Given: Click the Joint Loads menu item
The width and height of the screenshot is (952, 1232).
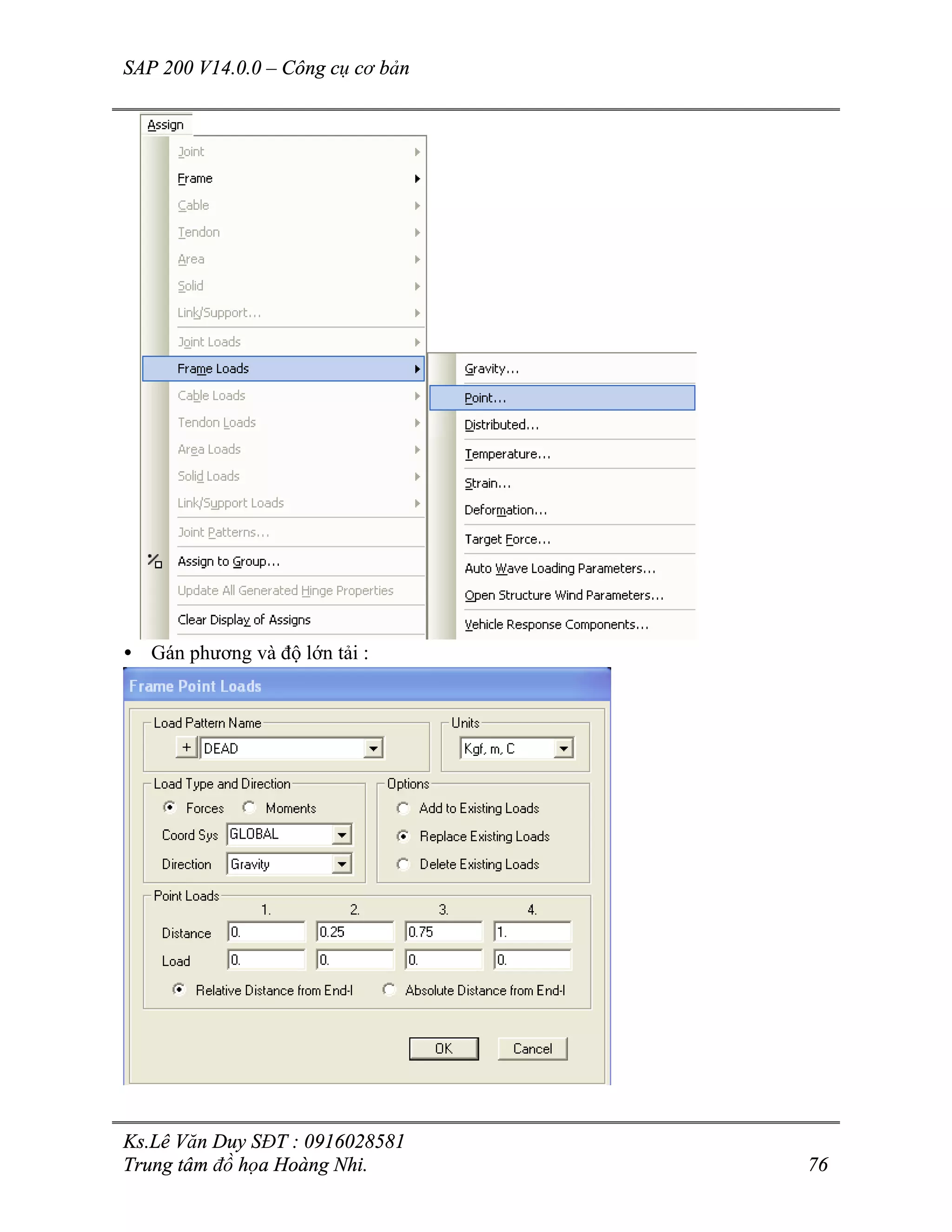Looking at the screenshot, I should tap(284, 342).
